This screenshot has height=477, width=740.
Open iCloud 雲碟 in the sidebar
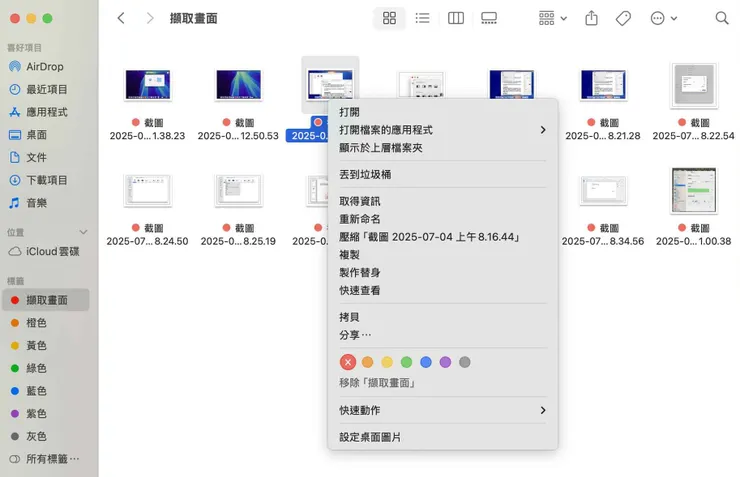tap(45, 251)
